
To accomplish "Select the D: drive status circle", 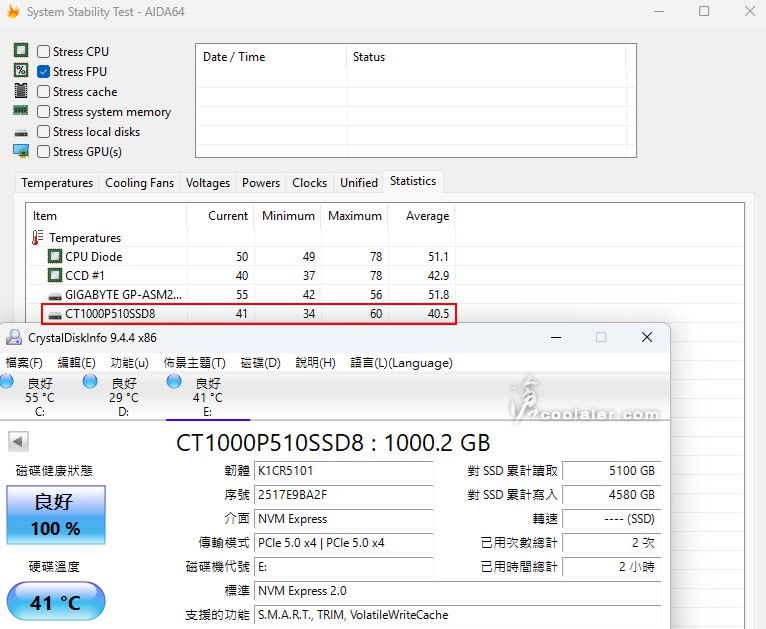I will coord(90,381).
